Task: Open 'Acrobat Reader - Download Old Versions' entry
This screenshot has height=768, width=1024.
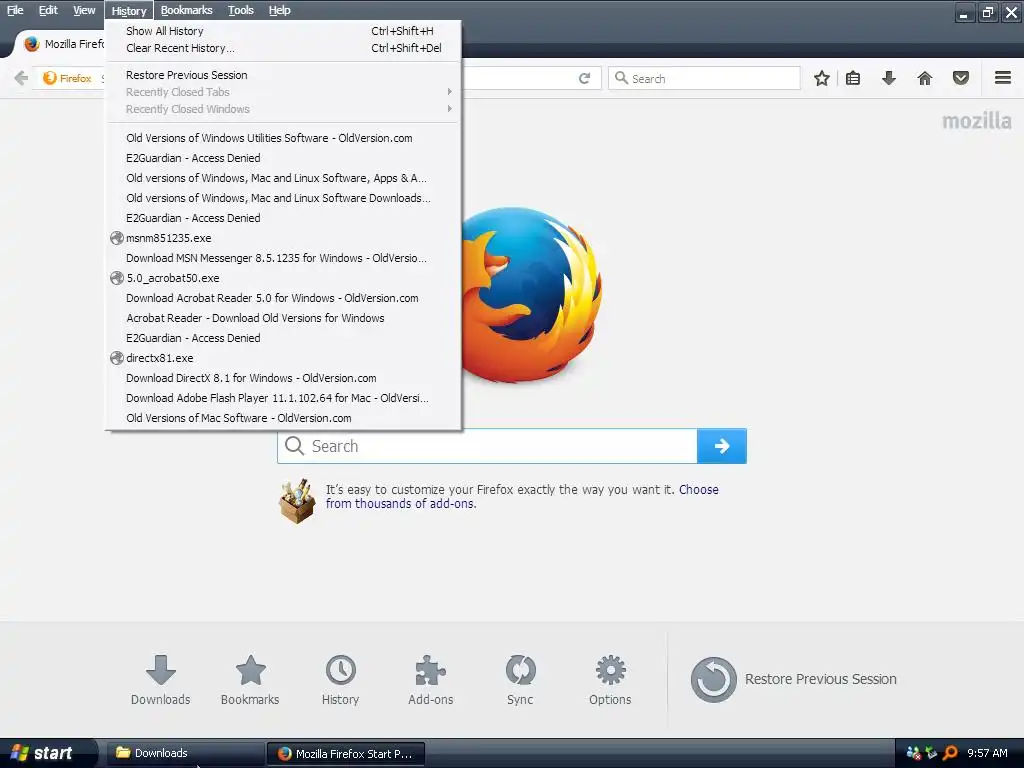Action: point(283,318)
